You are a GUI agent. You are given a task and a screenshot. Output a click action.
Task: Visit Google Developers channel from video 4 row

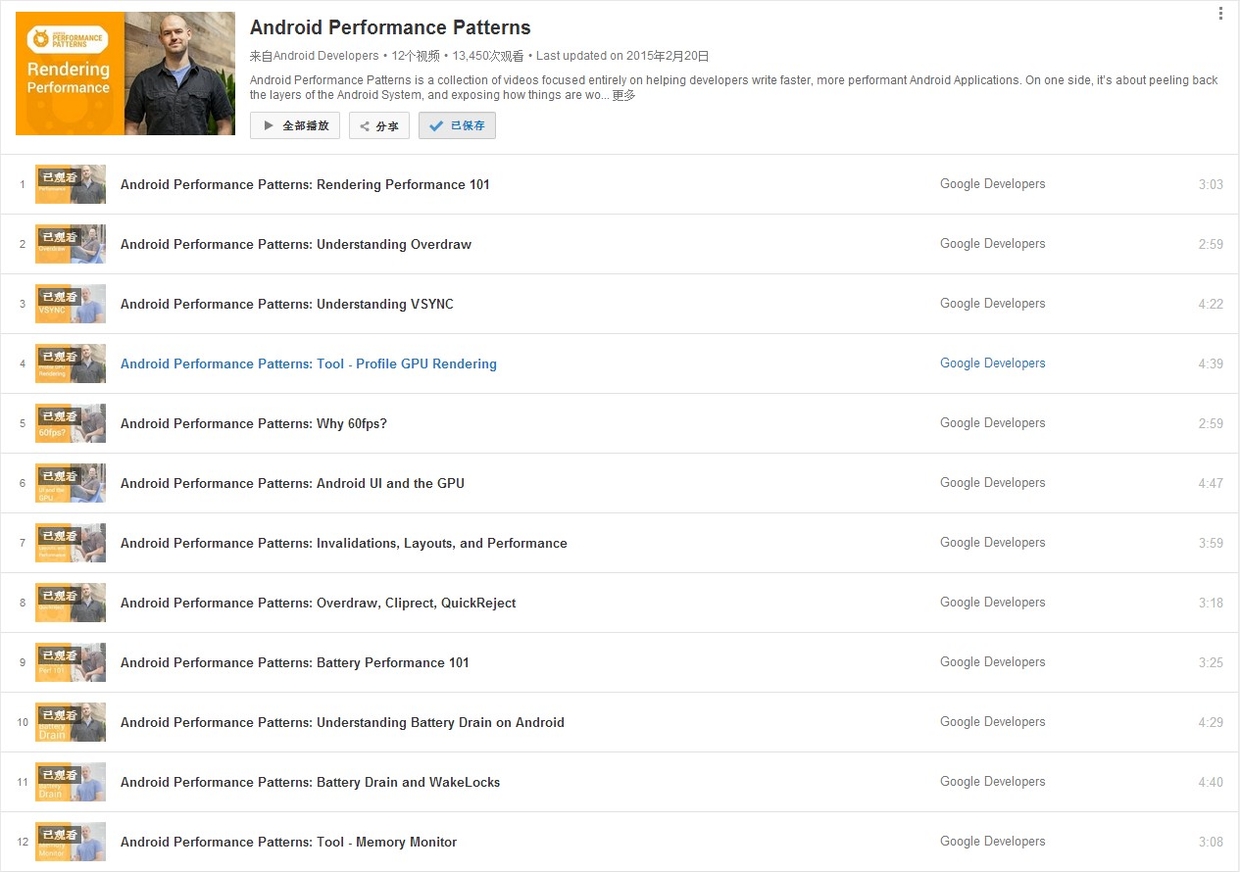[992, 363]
